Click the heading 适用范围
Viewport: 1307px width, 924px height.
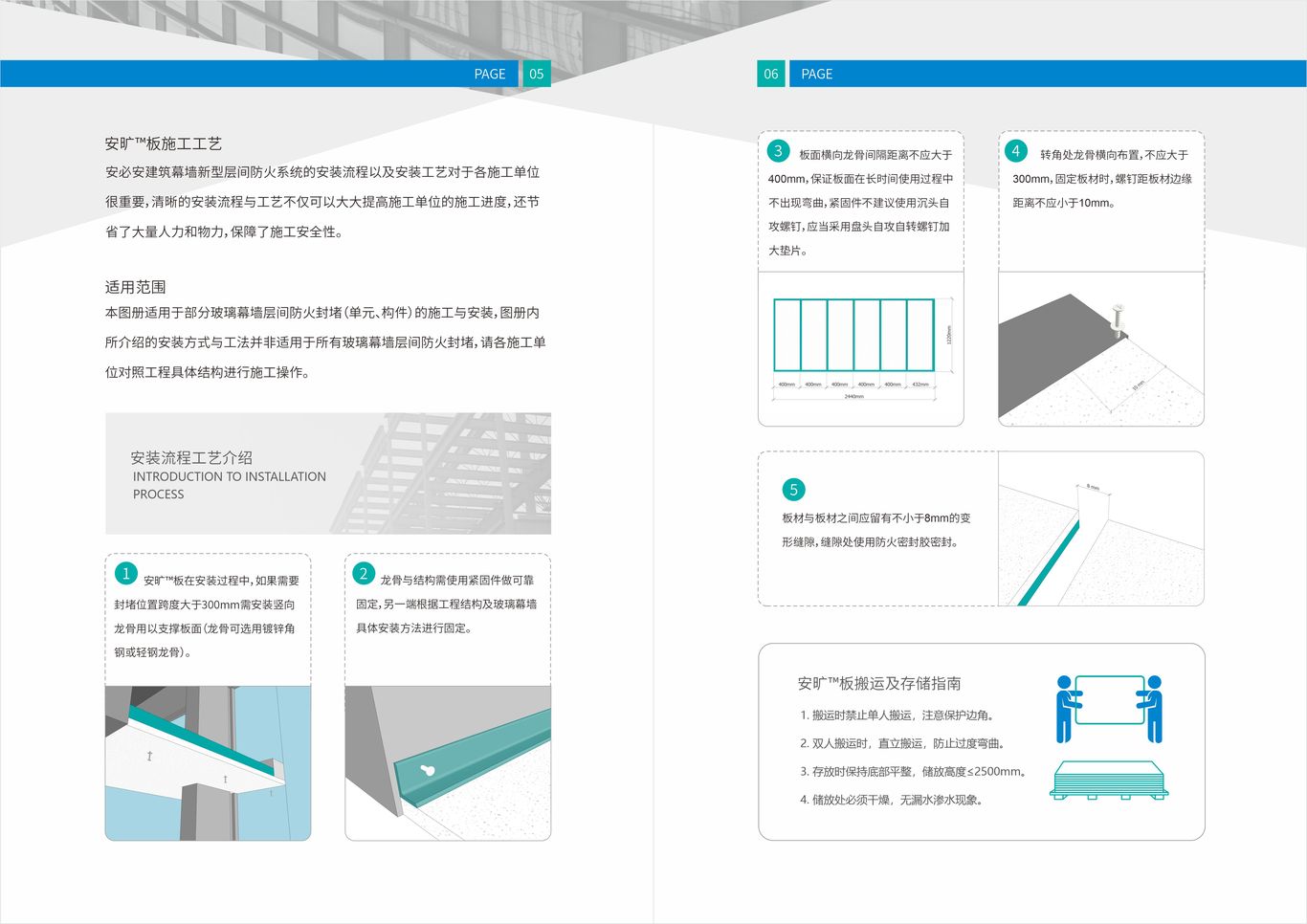pos(136,287)
